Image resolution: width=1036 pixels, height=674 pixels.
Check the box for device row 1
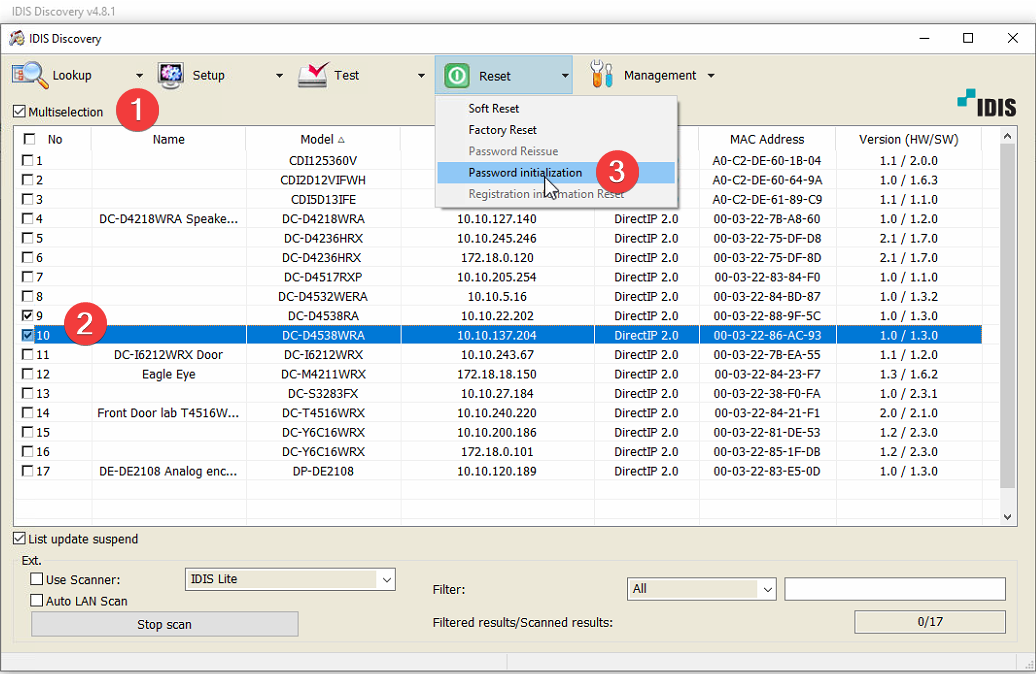click(27, 160)
